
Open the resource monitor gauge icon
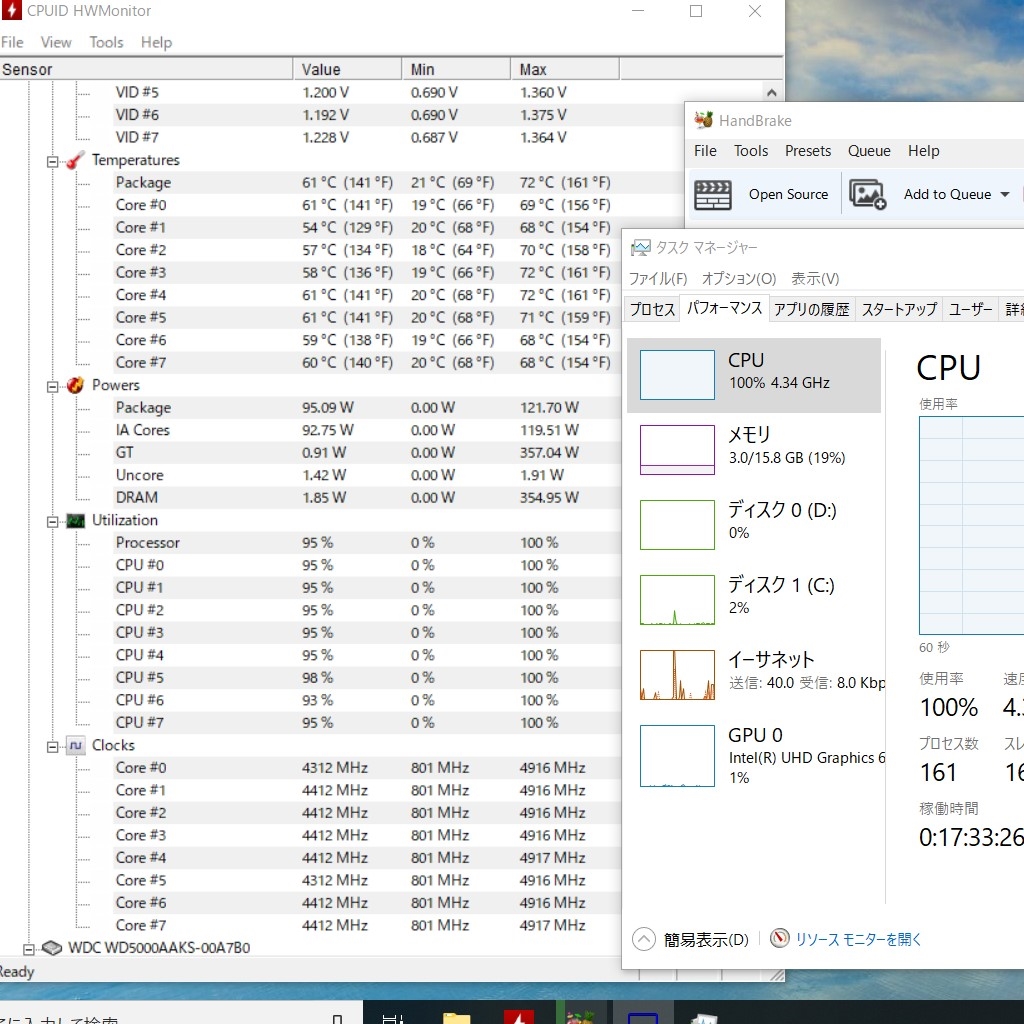(x=780, y=939)
